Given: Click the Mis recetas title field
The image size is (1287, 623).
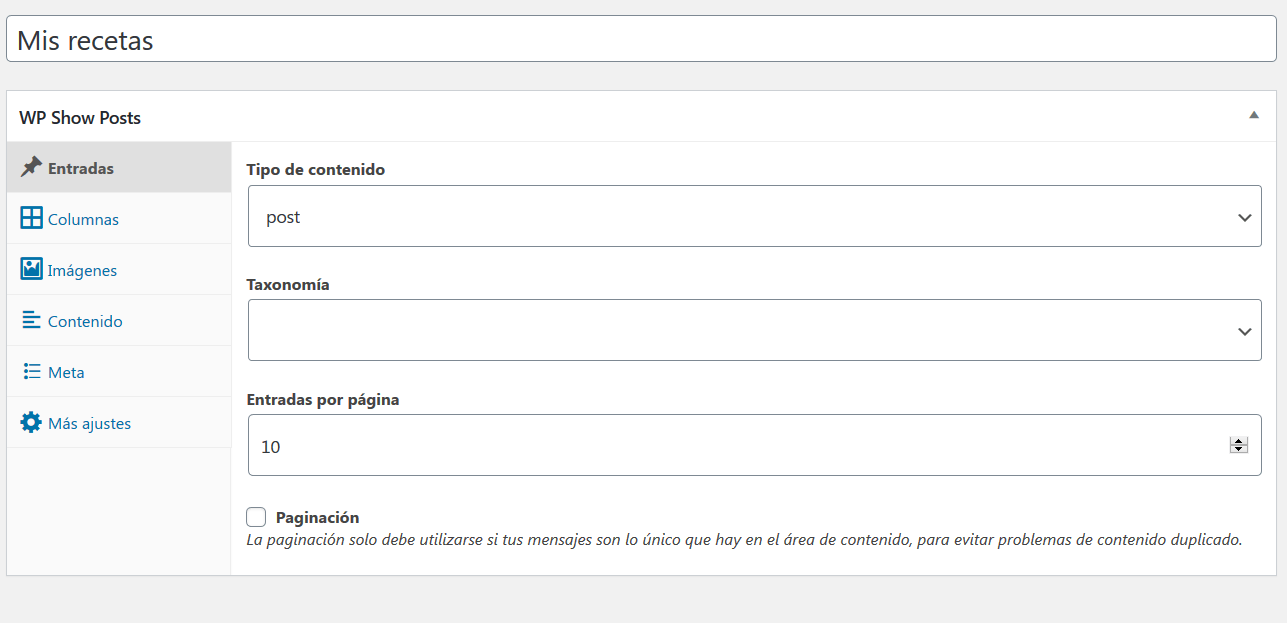Looking at the screenshot, I should [641, 39].
